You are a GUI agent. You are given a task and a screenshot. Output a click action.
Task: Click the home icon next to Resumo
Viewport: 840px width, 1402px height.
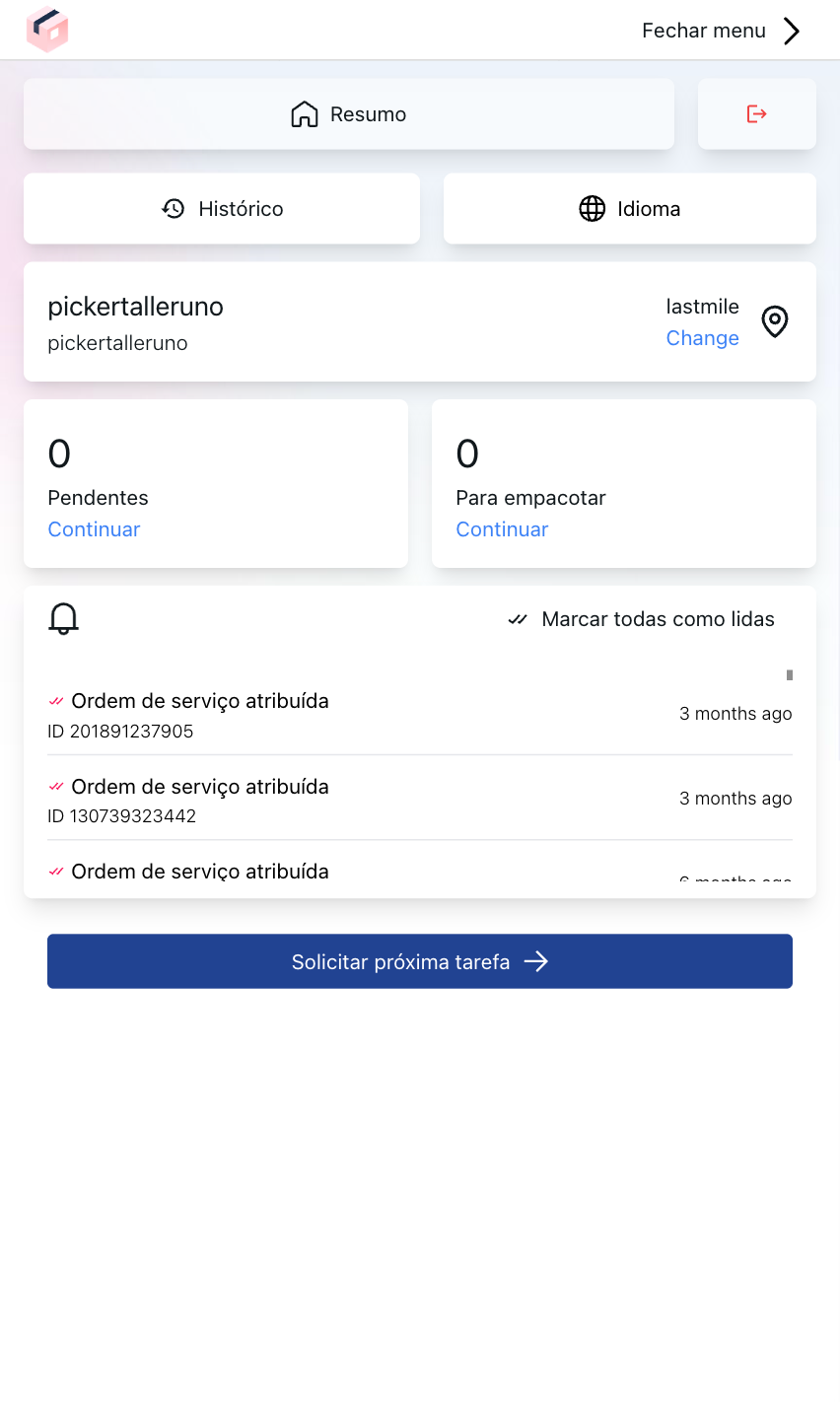[x=306, y=113]
